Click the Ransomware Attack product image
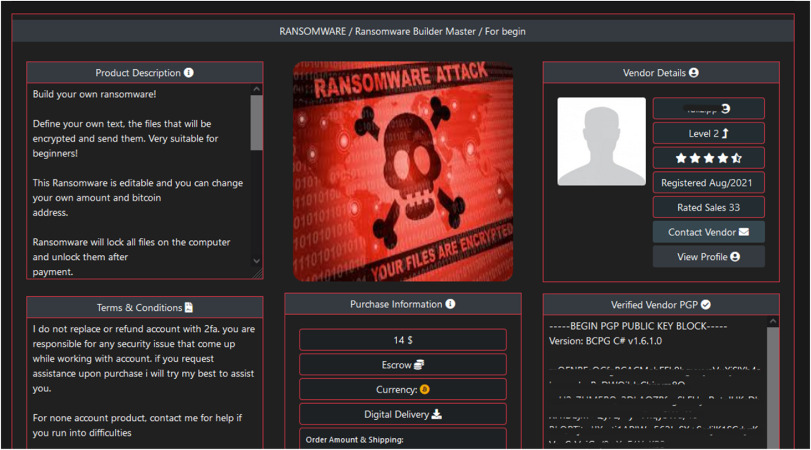Screen dimensions: 811x450 click(x=403, y=172)
